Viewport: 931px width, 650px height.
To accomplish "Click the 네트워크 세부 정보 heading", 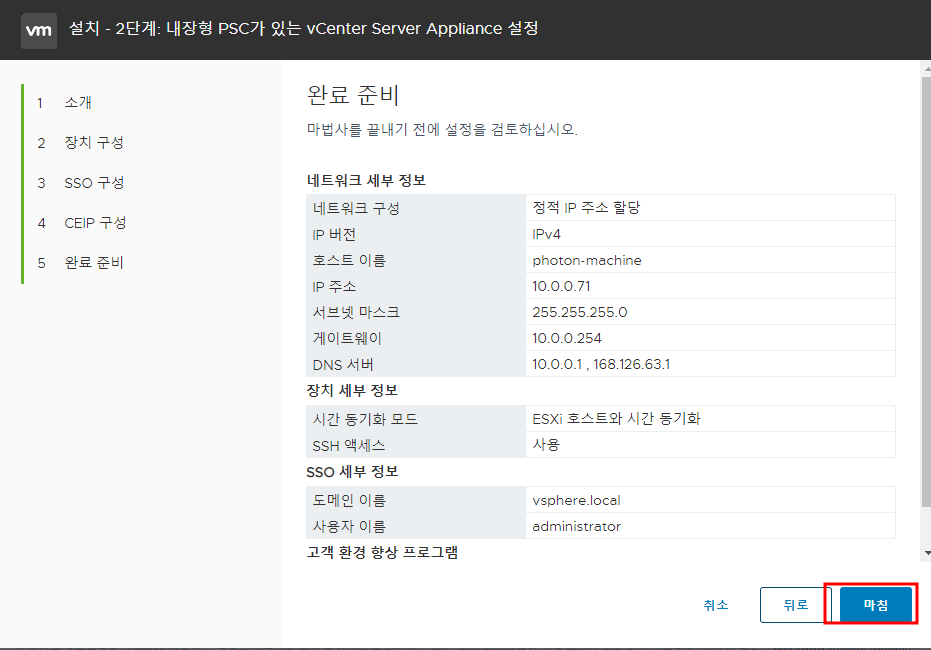I will coord(366,180).
